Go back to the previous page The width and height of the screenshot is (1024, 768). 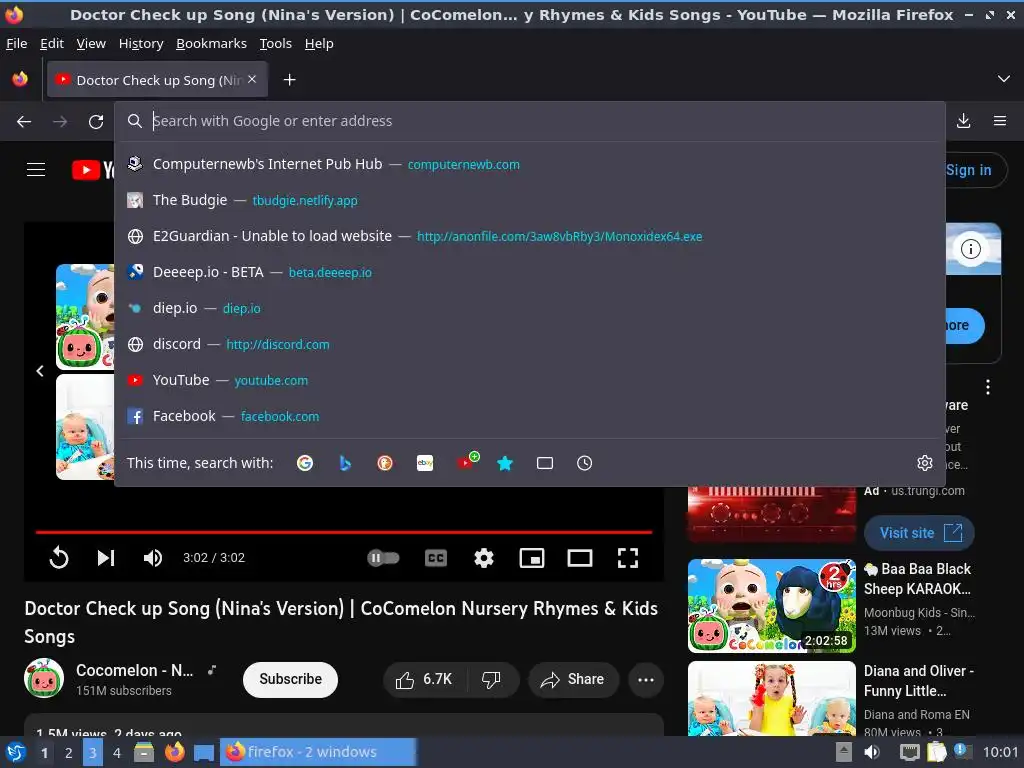(x=24, y=121)
